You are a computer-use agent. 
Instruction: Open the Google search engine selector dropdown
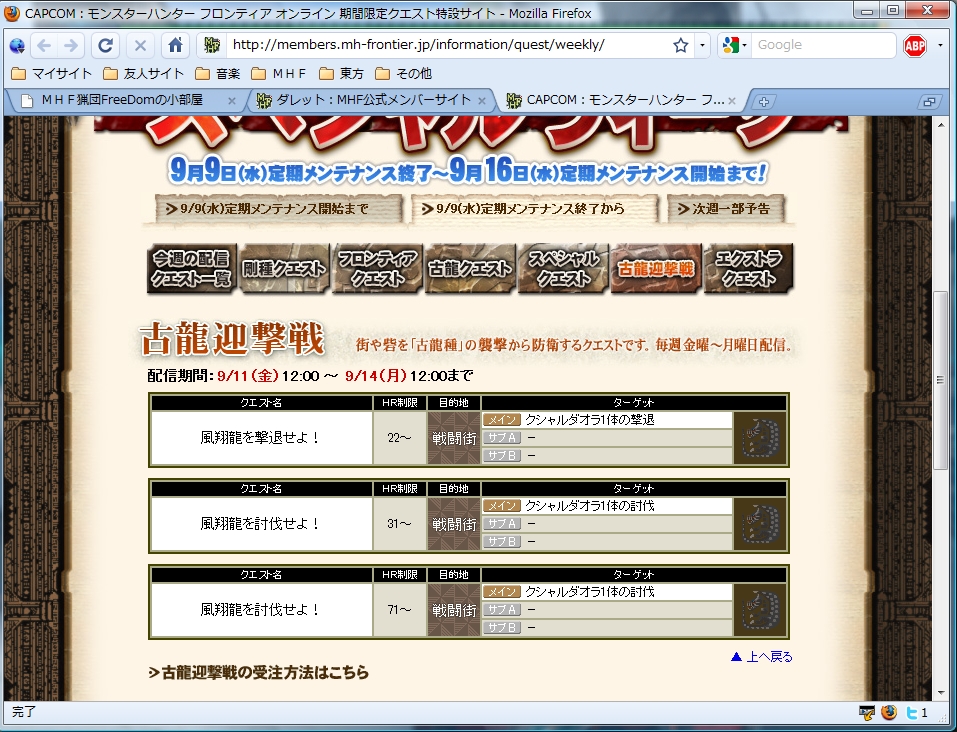734,45
